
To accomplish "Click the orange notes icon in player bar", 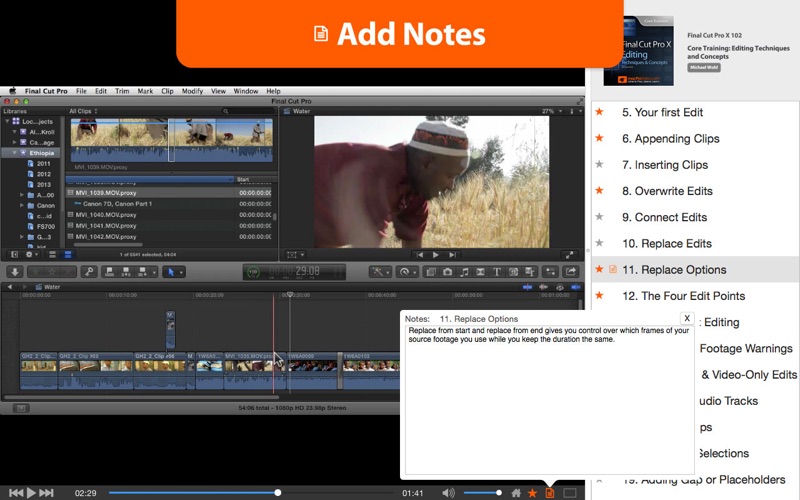I will click(x=549, y=493).
